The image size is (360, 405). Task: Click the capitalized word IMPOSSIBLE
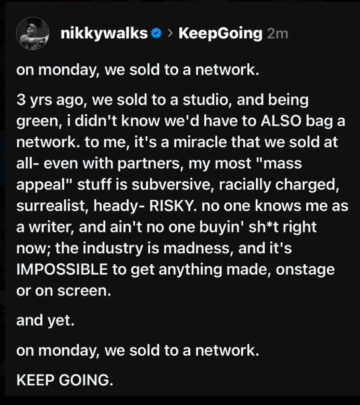(x=62, y=269)
